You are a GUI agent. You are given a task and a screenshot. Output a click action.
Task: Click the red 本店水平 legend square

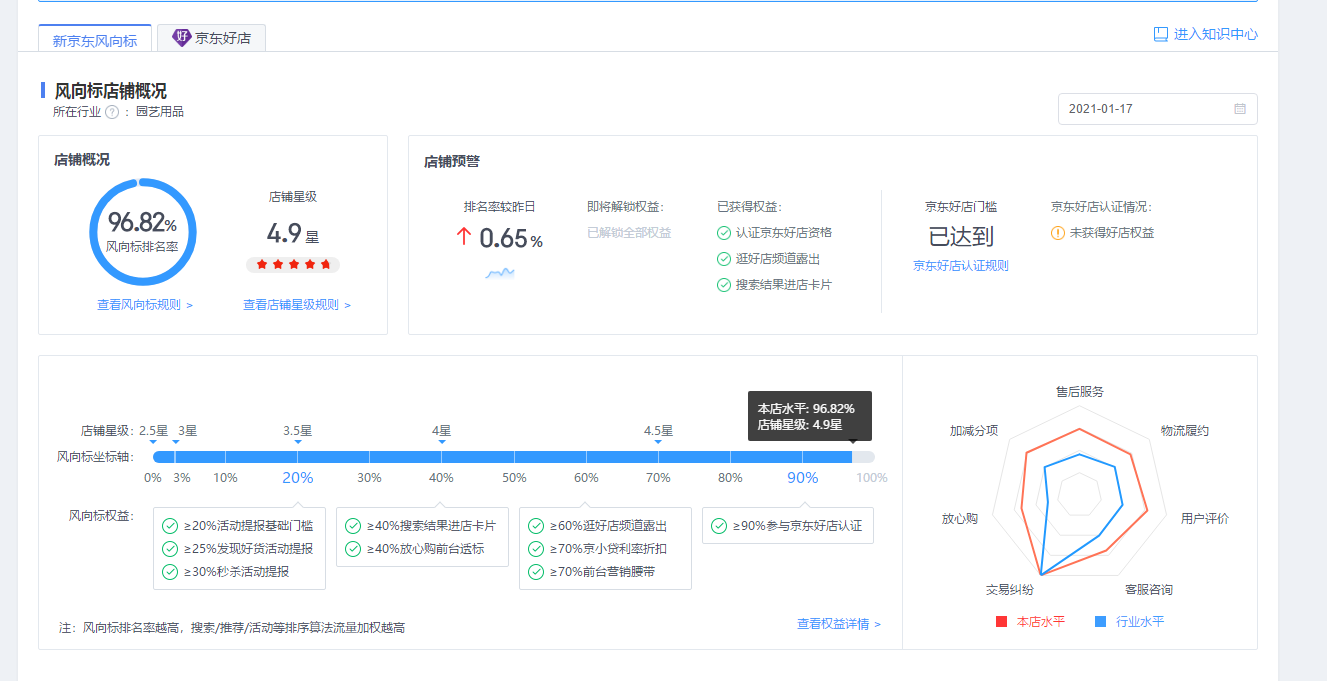[x=1002, y=622]
